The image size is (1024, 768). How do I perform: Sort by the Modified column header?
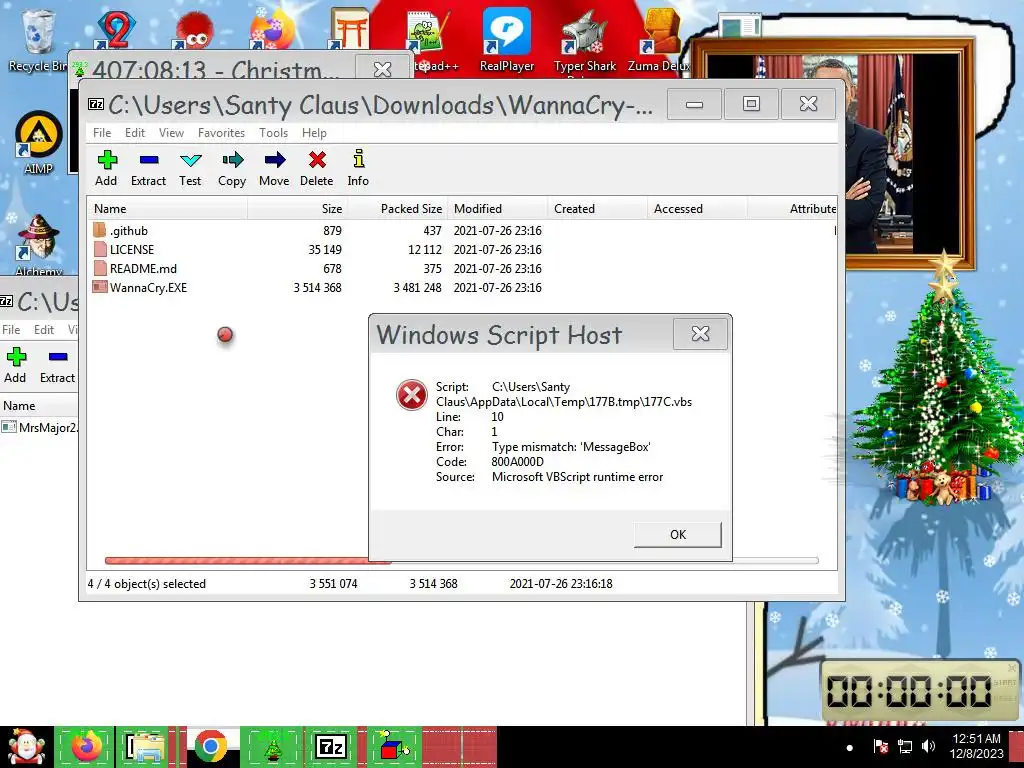pos(497,208)
